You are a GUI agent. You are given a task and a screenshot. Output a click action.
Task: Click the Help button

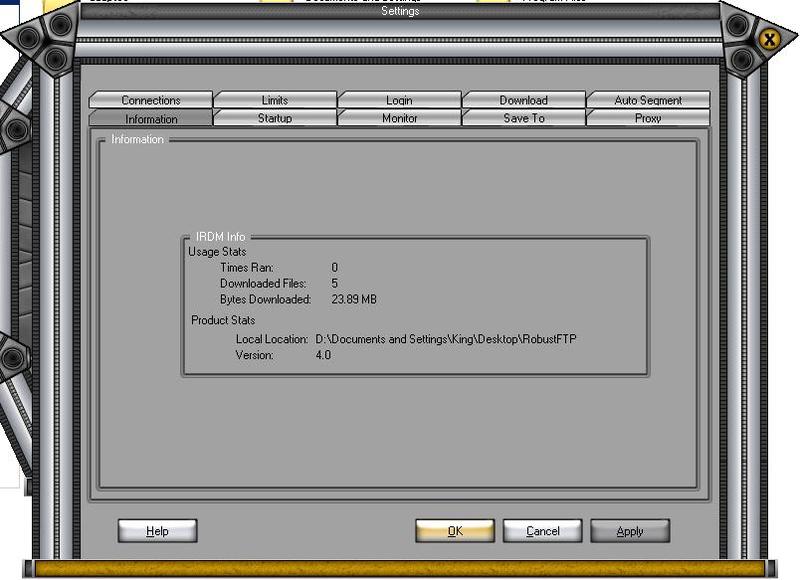[157, 531]
